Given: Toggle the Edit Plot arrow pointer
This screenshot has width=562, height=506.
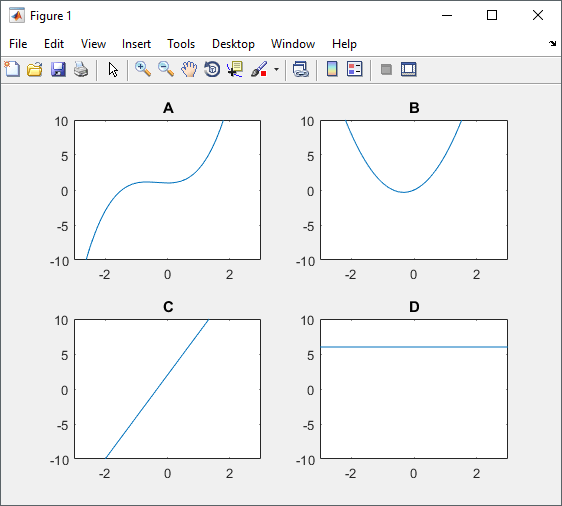Looking at the screenshot, I should coord(113,69).
